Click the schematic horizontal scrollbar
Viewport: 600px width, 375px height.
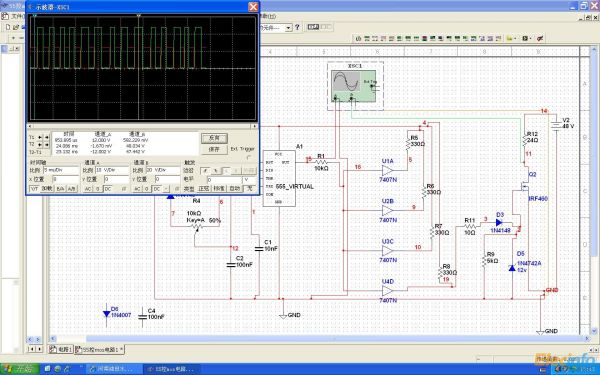click(321, 339)
